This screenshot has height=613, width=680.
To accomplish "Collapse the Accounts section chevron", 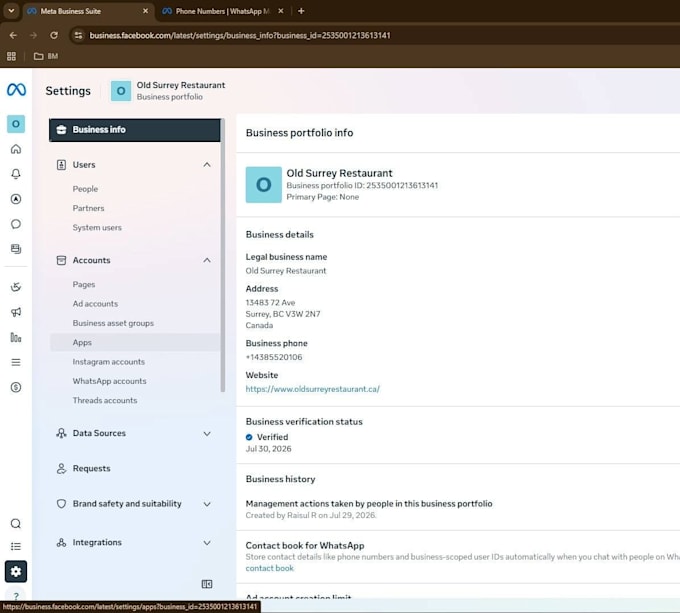I will (207, 260).
